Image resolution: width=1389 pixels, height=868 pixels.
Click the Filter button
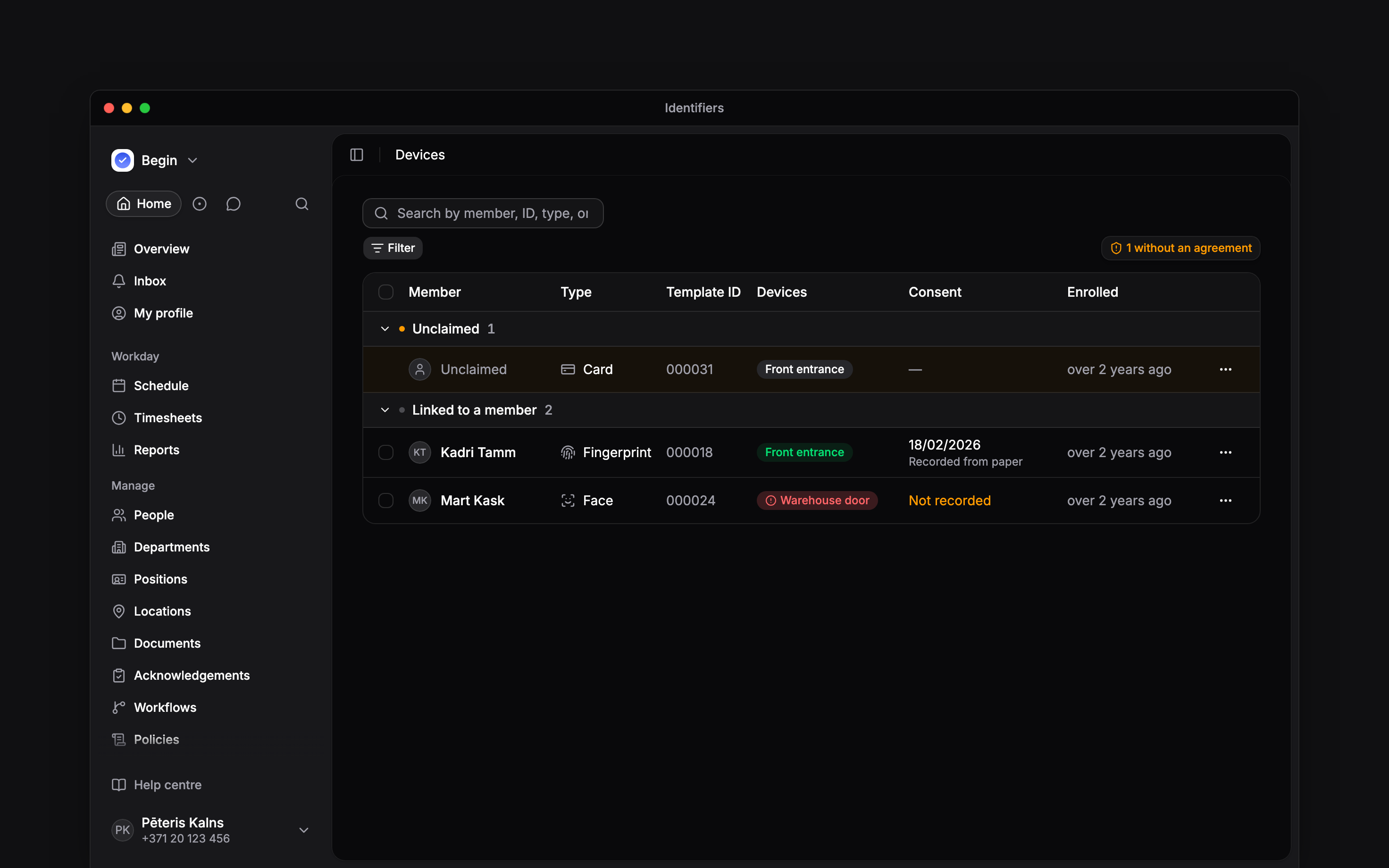click(x=393, y=248)
